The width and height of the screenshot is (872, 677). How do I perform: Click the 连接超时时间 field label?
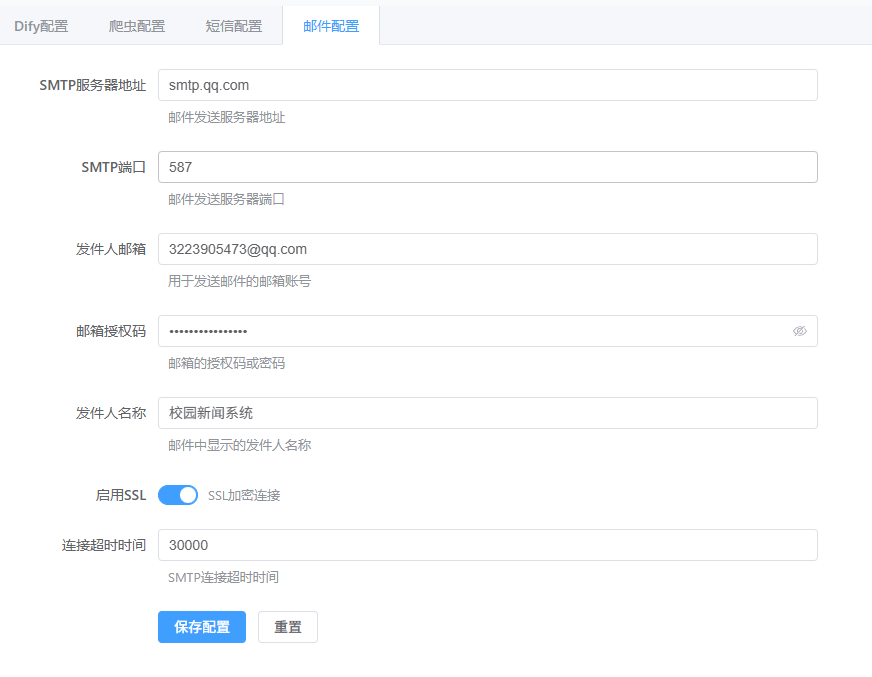[104, 545]
